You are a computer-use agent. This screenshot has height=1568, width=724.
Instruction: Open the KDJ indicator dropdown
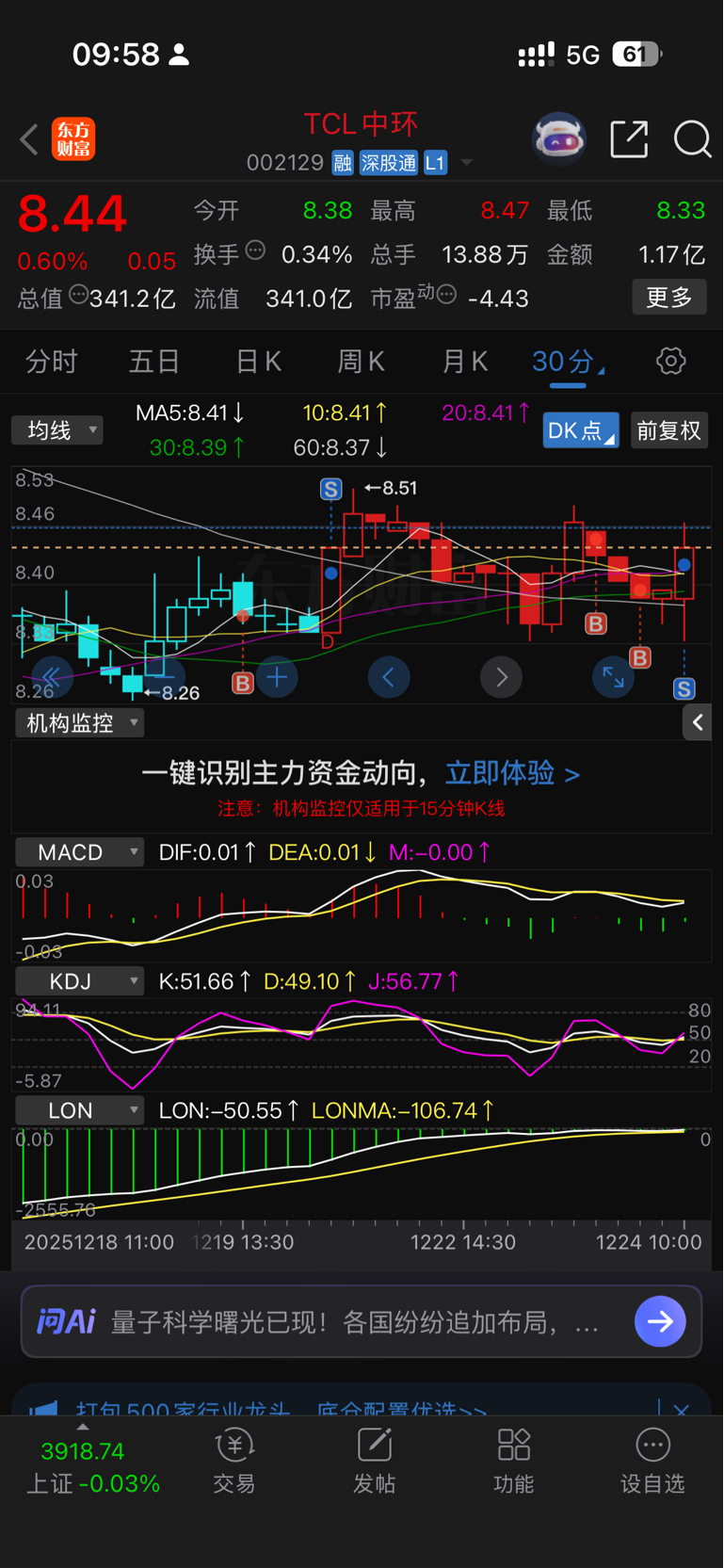coord(79,981)
